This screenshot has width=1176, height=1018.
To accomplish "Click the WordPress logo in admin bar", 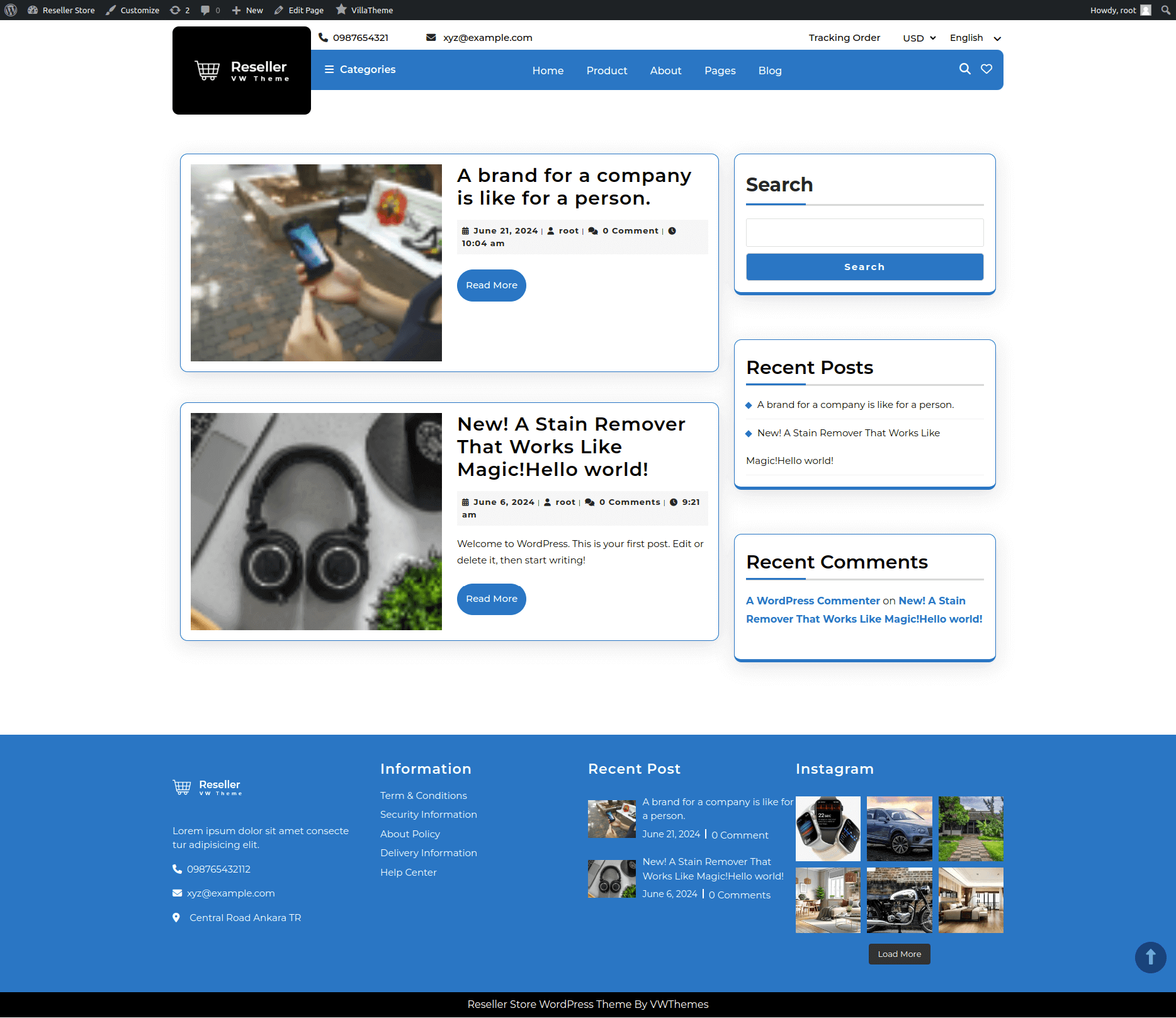I will point(11,10).
